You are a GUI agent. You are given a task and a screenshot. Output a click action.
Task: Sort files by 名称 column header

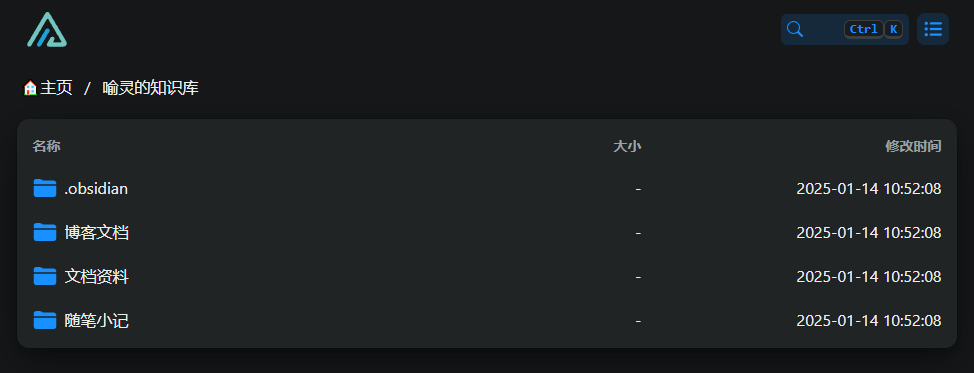pos(47,147)
